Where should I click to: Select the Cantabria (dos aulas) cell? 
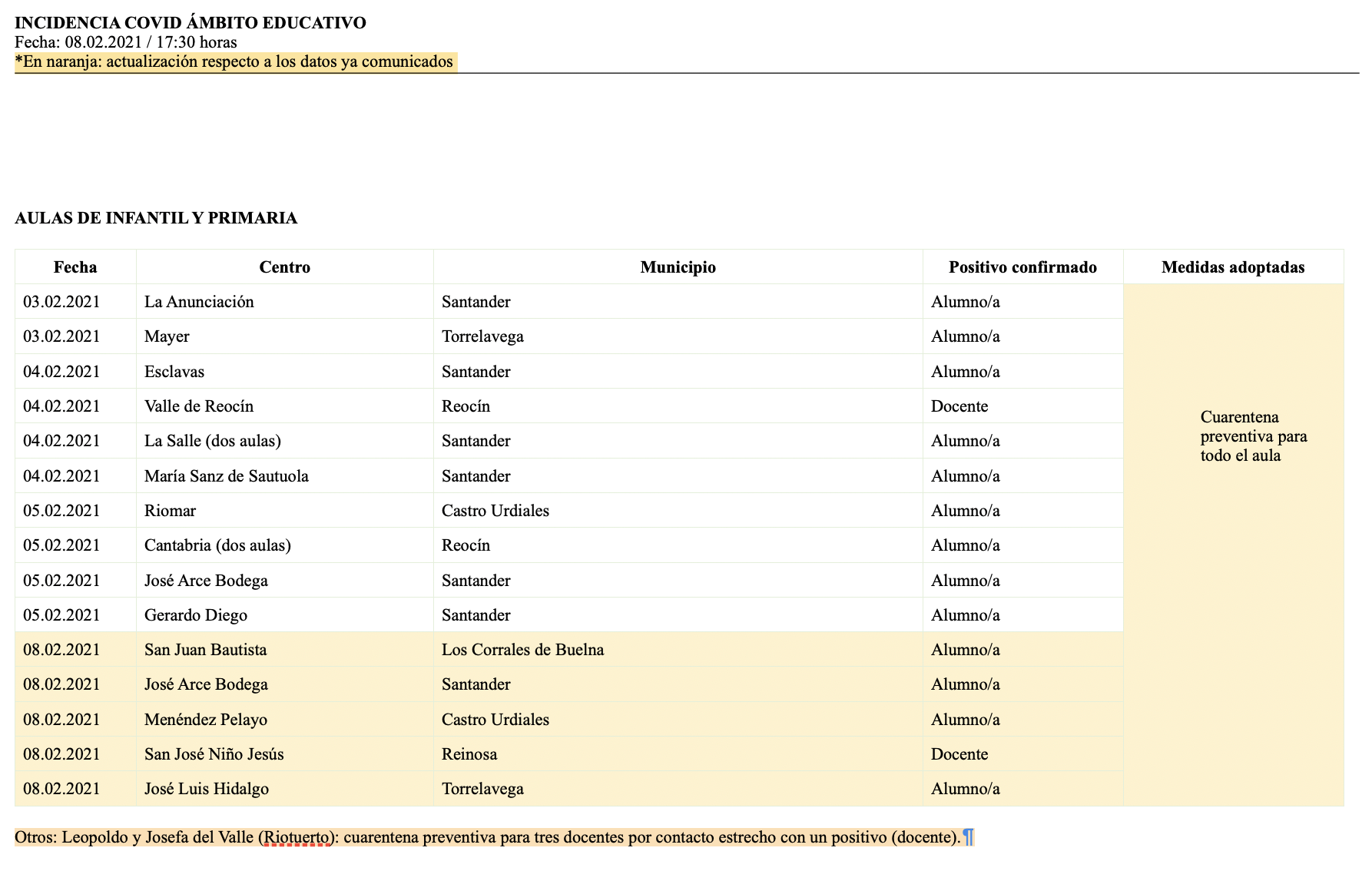(x=217, y=545)
